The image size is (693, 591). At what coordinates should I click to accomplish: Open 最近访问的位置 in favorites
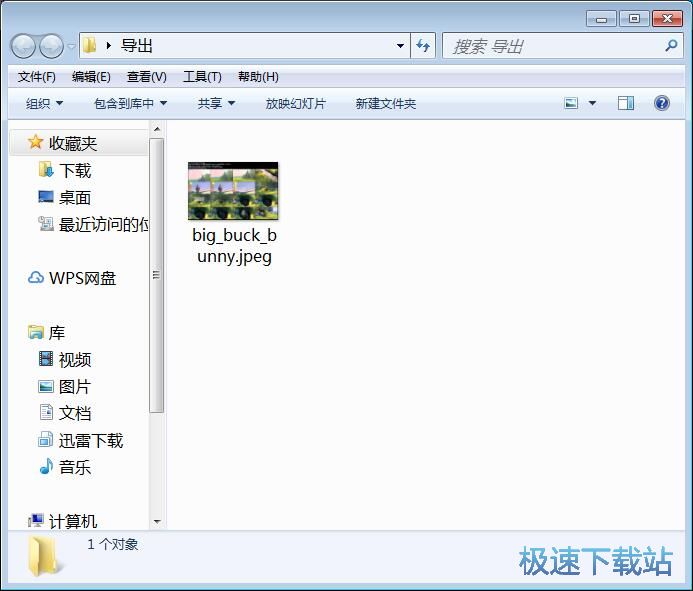103,225
